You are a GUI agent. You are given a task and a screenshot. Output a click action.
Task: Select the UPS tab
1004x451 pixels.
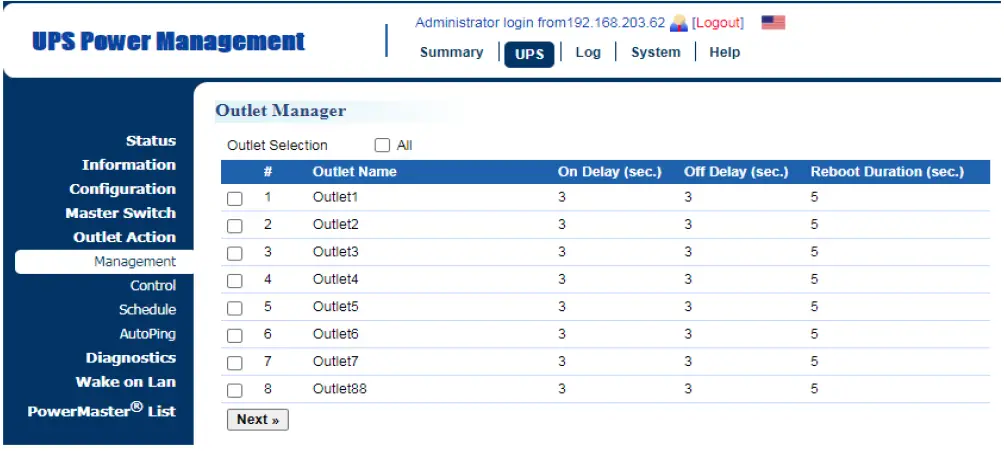pyautogui.click(x=529, y=54)
